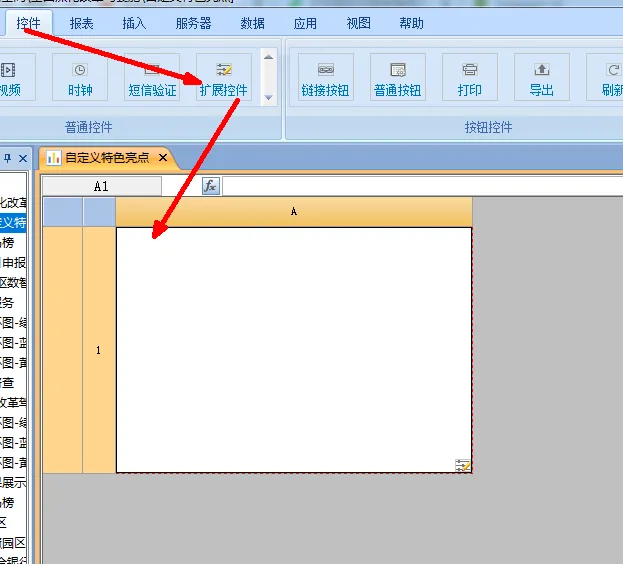The width and height of the screenshot is (623, 564).
Task: Click the extended control marker in cell corner
Action: click(x=463, y=465)
